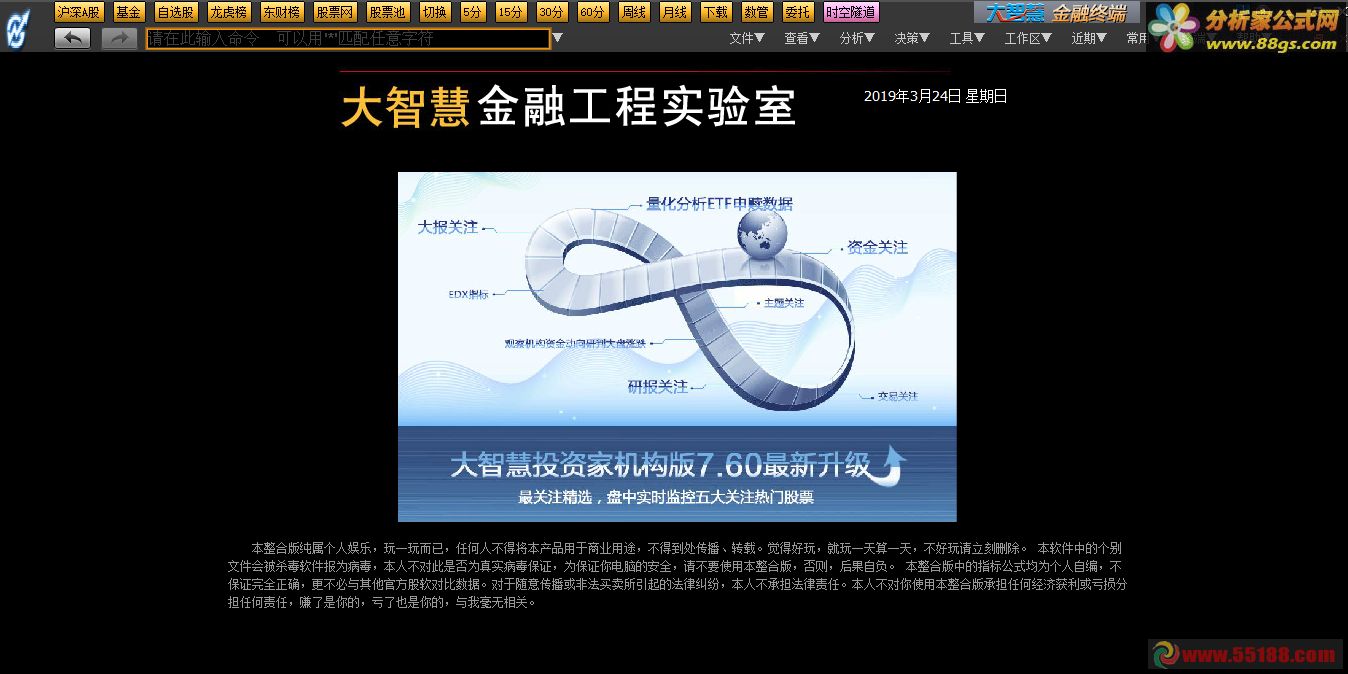Click the 大智慧 金融终端 banner
Screen dimensions: 1348x674
point(1056,12)
